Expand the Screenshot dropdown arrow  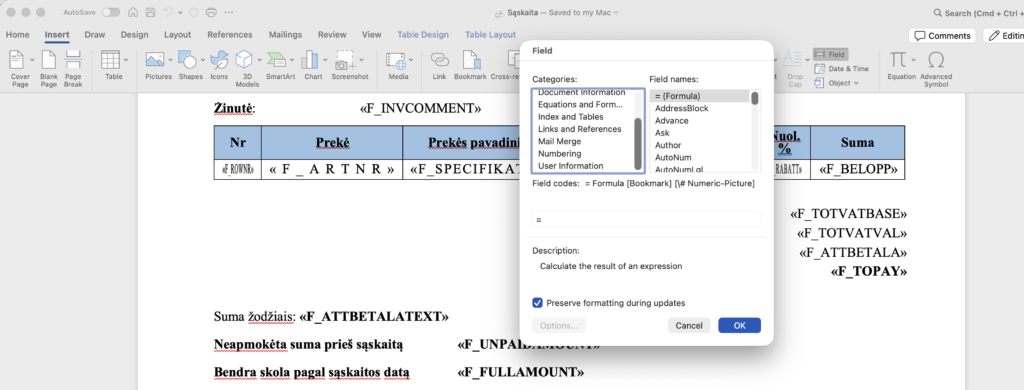pos(361,60)
